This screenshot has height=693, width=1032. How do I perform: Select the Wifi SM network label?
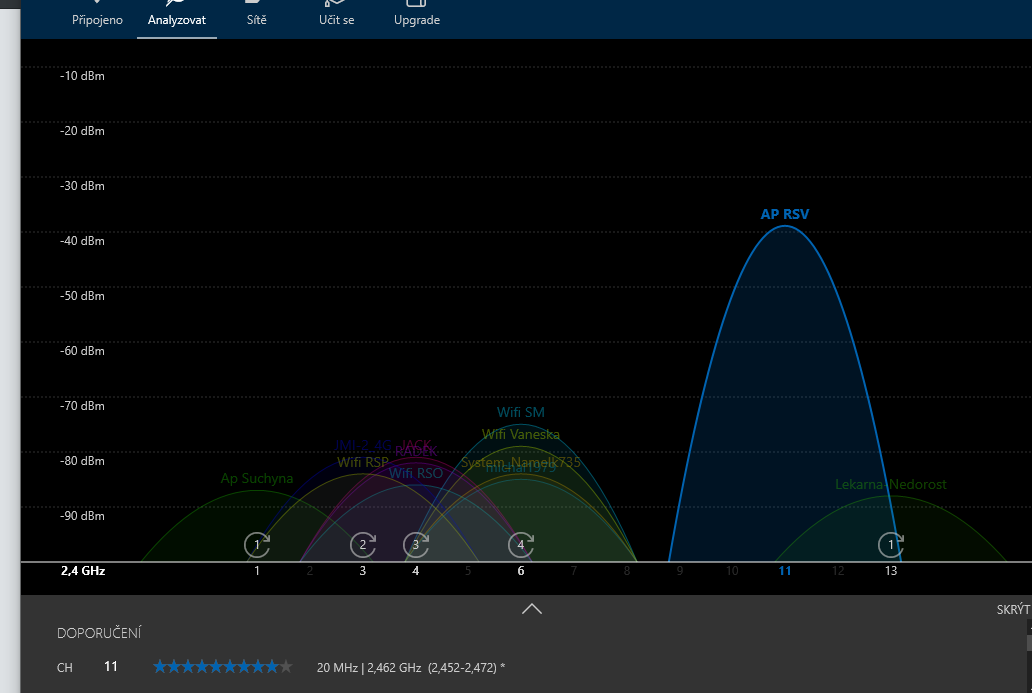tap(521, 412)
